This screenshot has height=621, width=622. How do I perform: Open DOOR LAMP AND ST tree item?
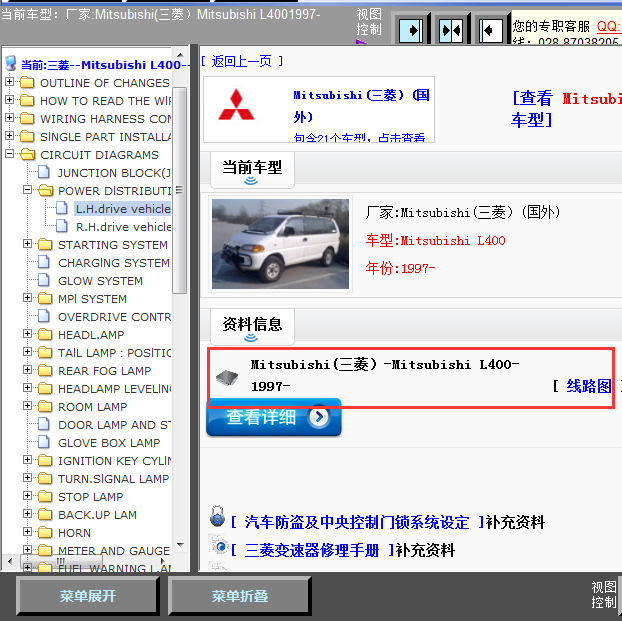[x=115, y=425]
